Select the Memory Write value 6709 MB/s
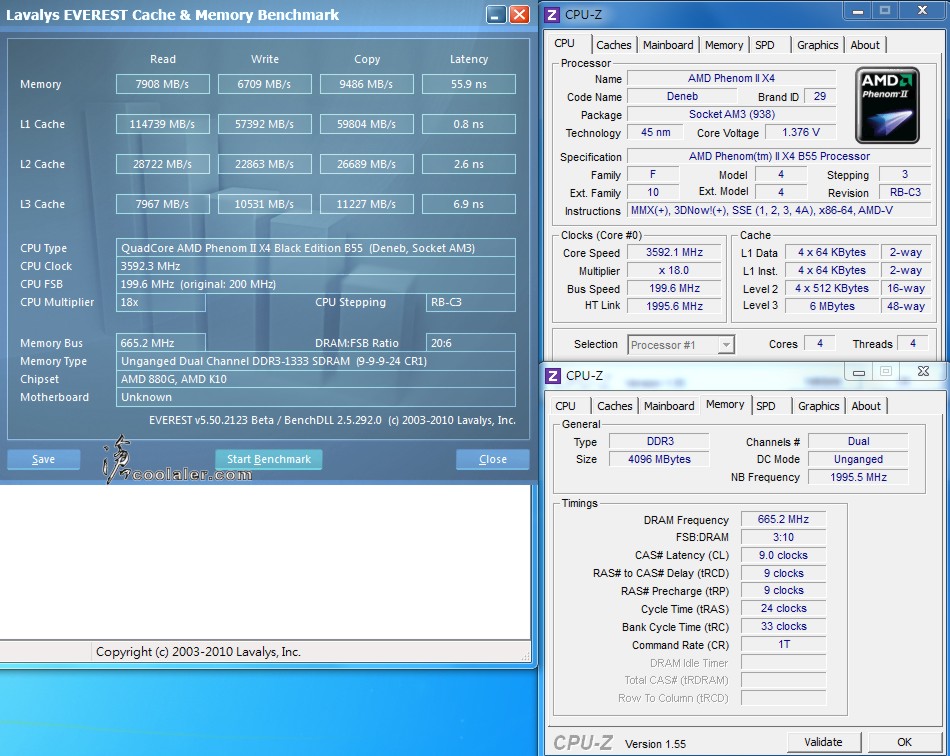This screenshot has width=950, height=756. 265,84
